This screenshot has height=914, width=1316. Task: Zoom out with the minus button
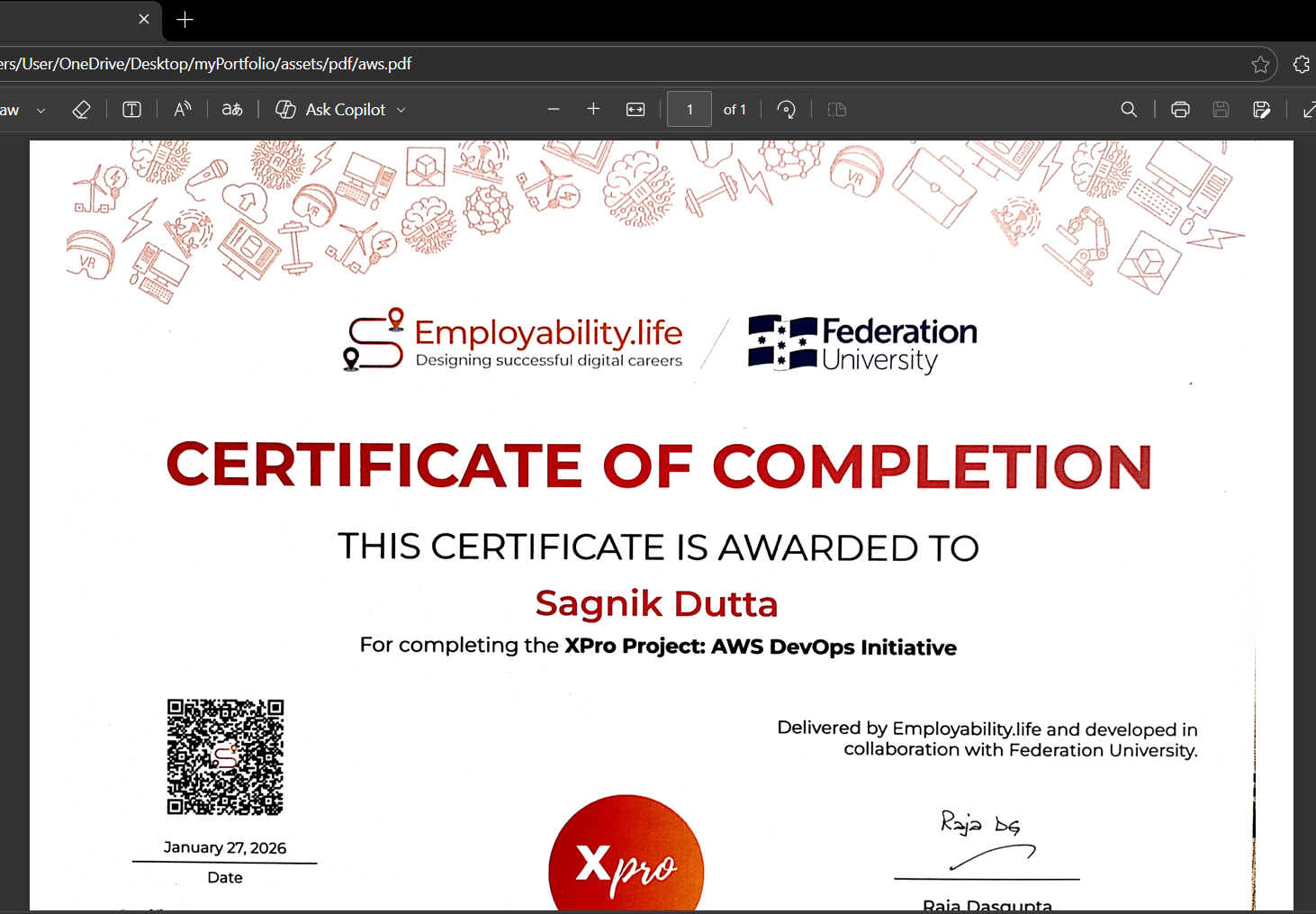(554, 110)
